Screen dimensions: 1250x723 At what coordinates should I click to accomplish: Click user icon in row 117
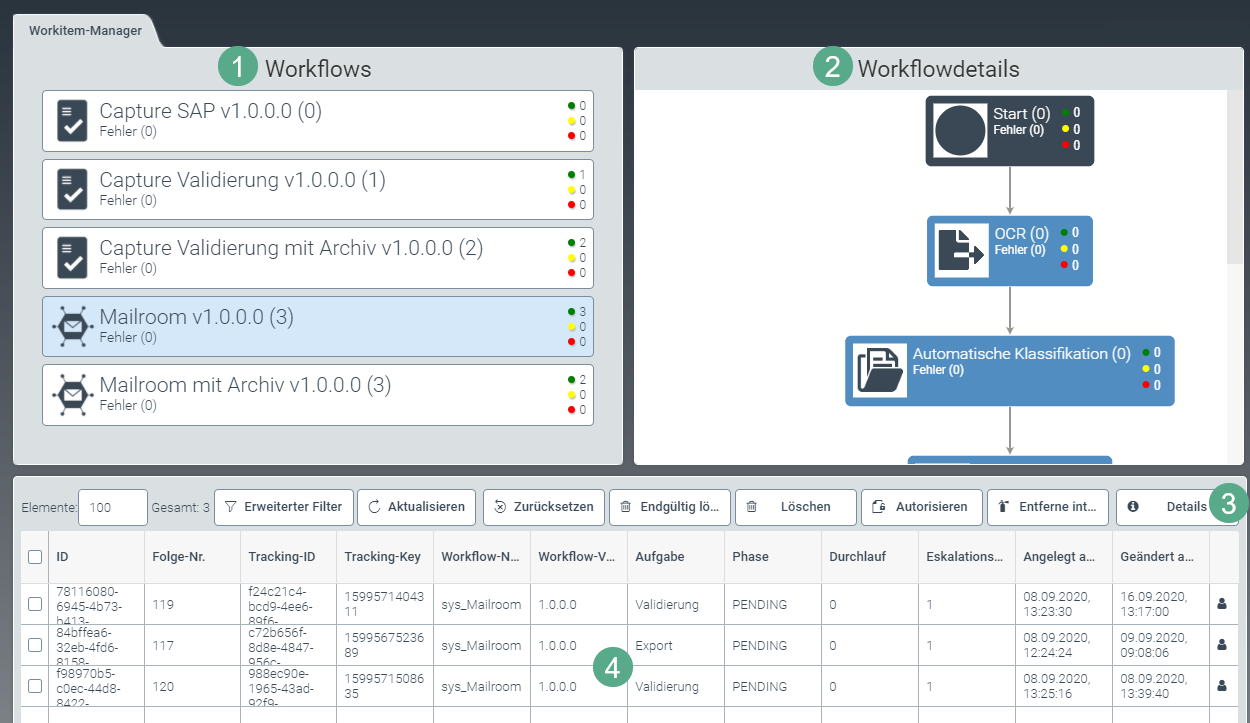pyautogui.click(x=1222, y=645)
